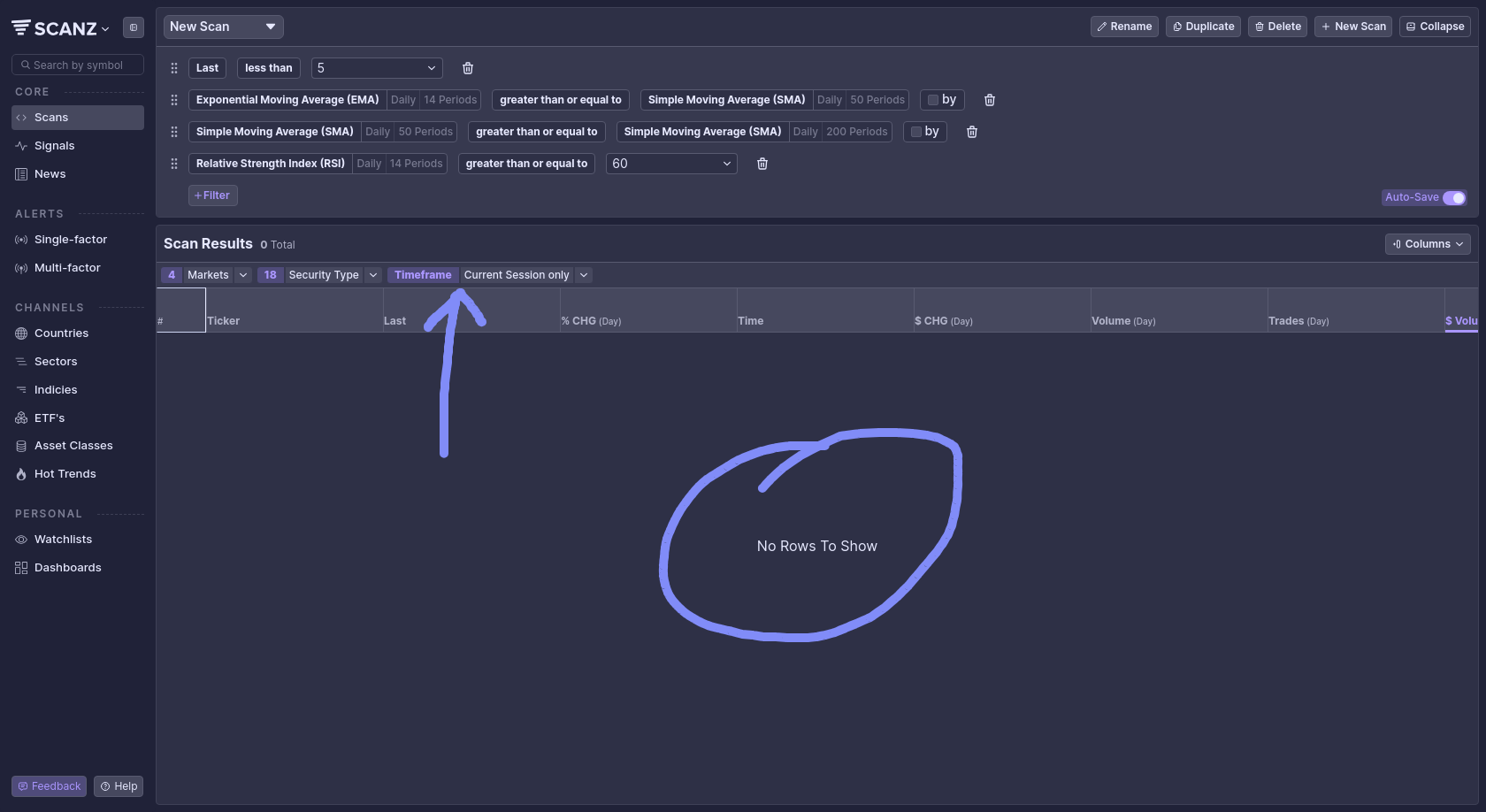Image resolution: width=1486 pixels, height=812 pixels.
Task: Expand the Columns dropdown
Action: (1427, 244)
